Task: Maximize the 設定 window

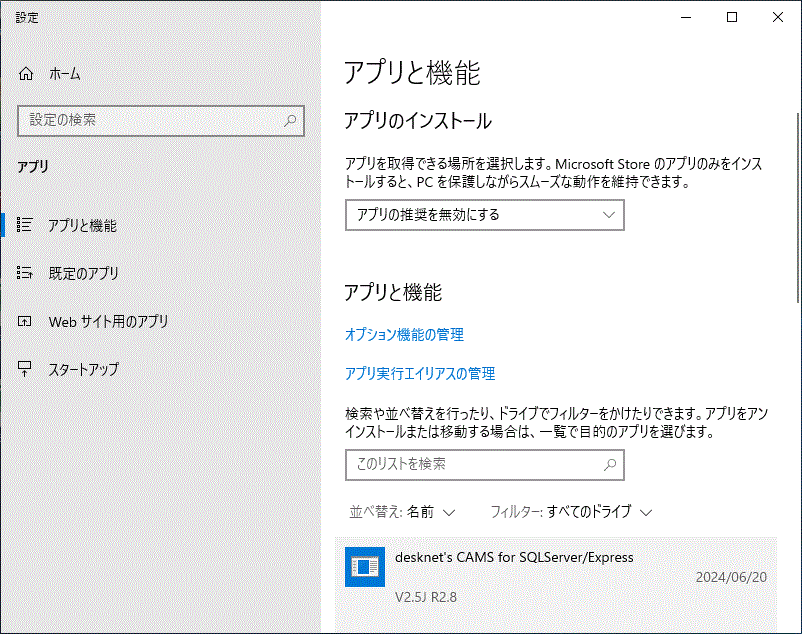Action: tap(732, 17)
